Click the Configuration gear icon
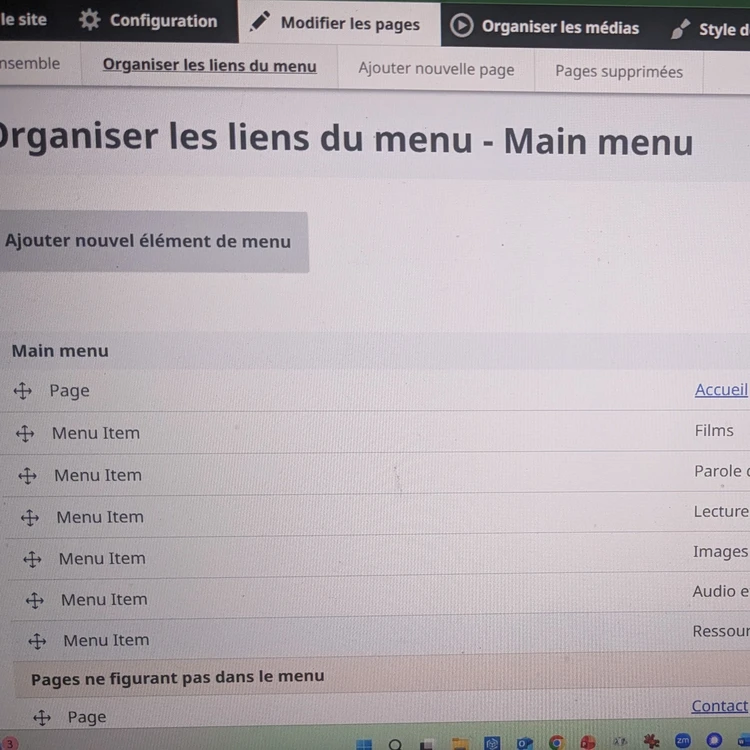This screenshot has height=750, width=750. [x=90, y=21]
